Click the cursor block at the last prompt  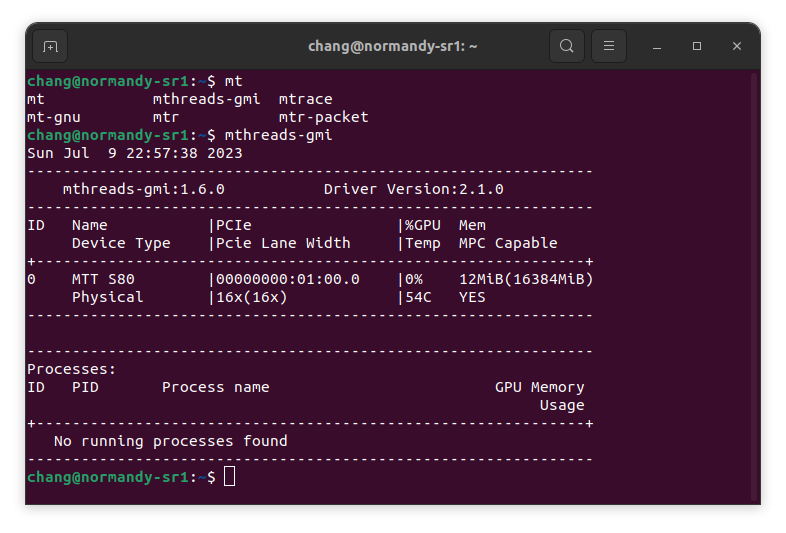pos(230,476)
